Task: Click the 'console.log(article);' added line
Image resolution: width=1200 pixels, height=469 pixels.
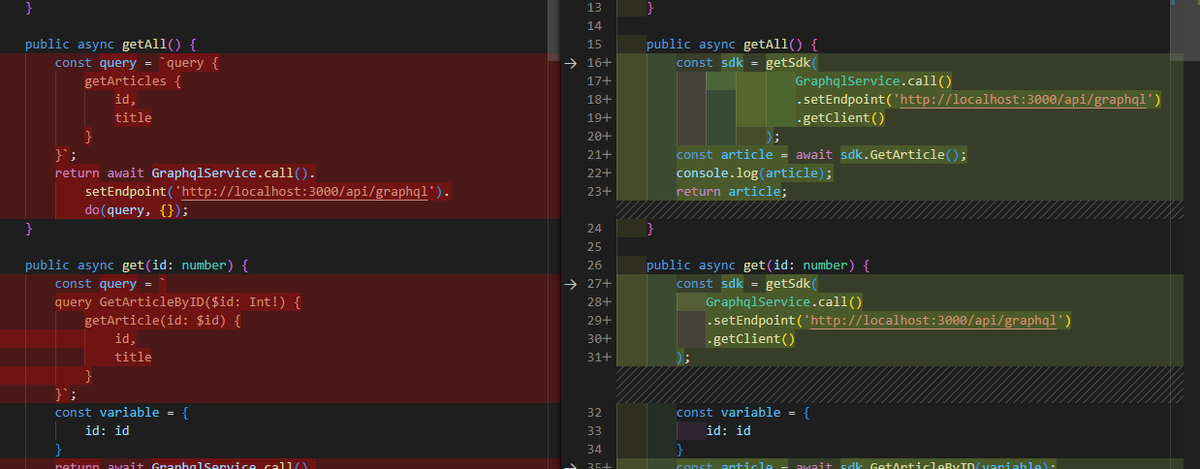Action: [x=755, y=173]
